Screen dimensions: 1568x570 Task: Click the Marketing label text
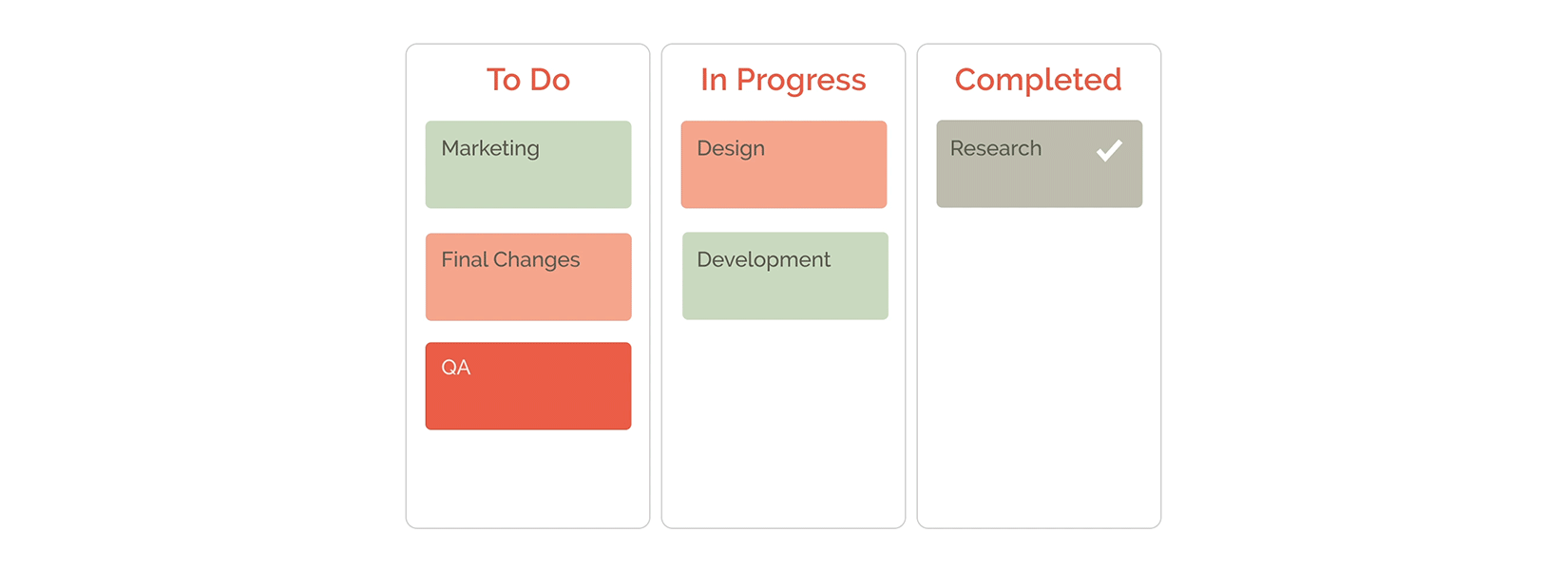(x=490, y=149)
